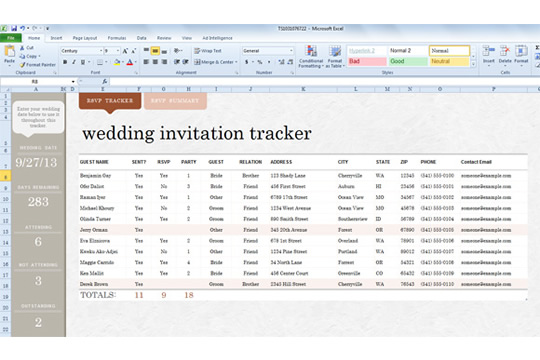Toggle bold formatting
This screenshot has width=540, height=360.
[65, 62]
